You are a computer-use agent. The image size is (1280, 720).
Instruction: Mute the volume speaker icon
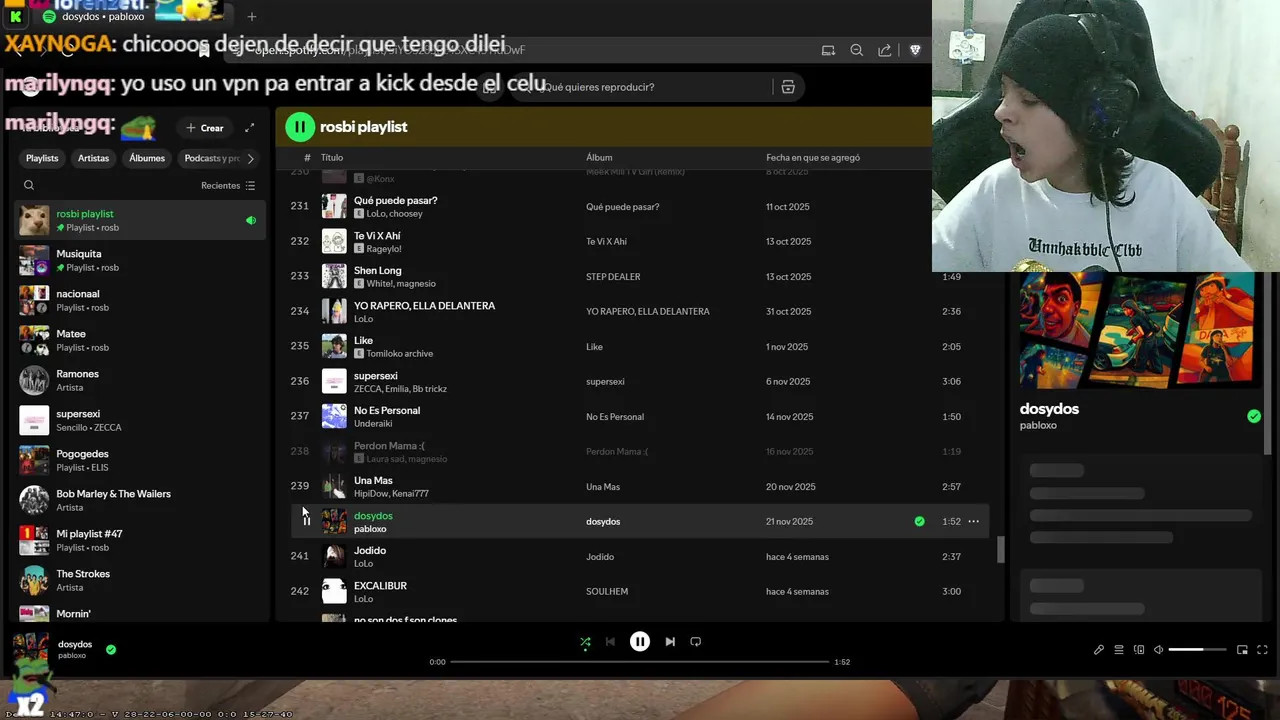coord(1159,650)
